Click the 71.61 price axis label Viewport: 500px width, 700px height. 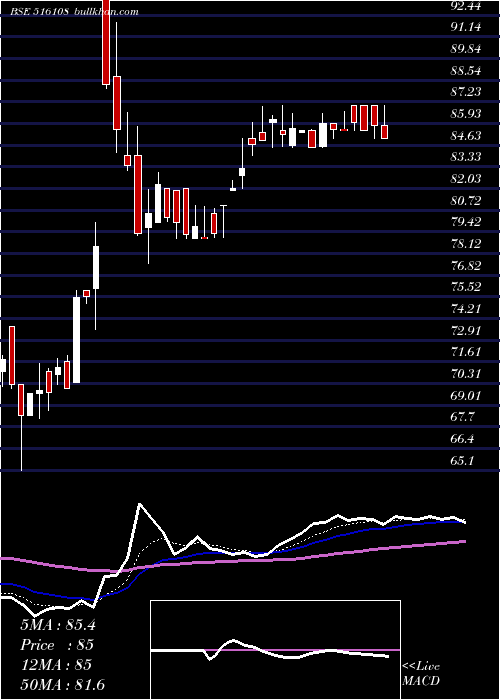click(x=465, y=352)
